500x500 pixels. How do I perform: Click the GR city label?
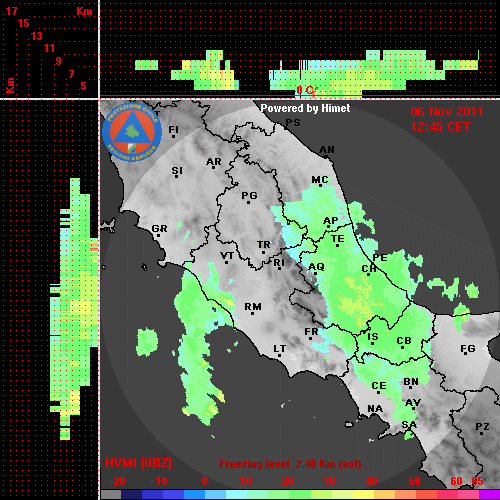(159, 230)
